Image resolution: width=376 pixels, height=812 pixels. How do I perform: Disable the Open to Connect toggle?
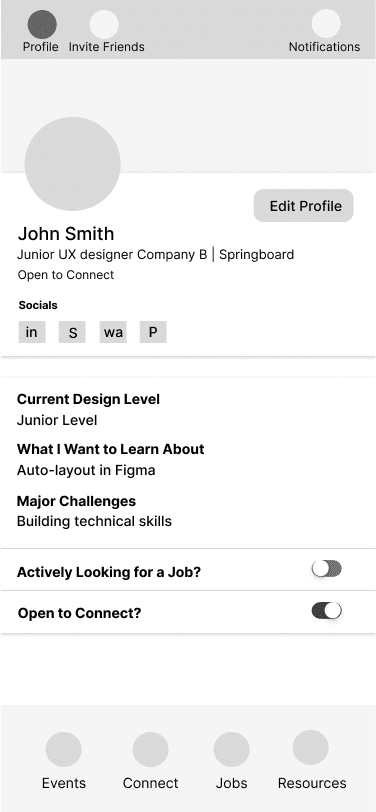coord(327,611)
